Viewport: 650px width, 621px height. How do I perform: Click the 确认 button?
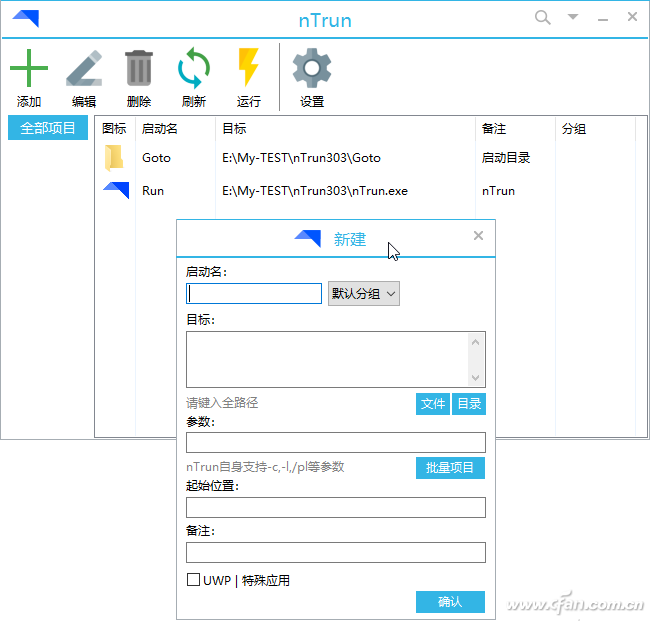tap(450, 602)
